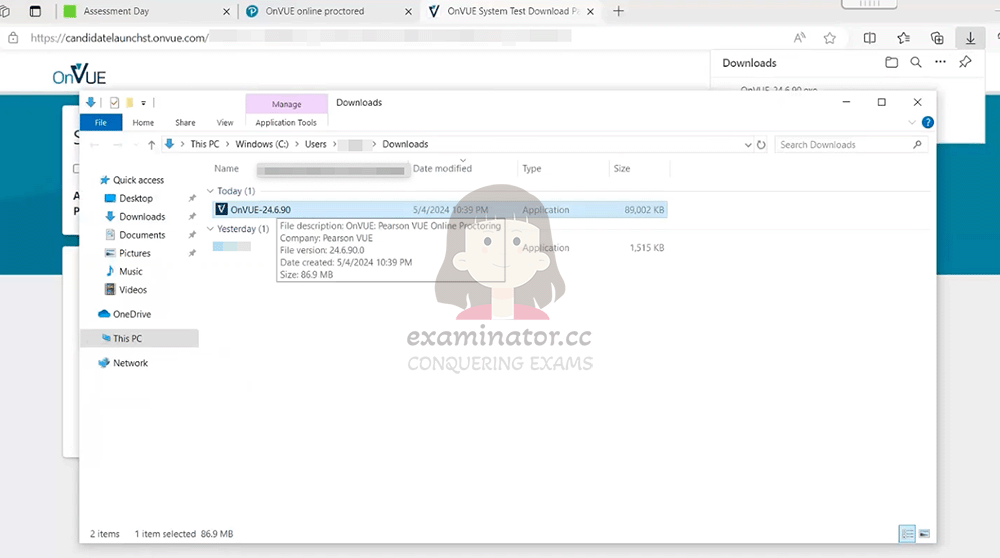Click the OnVUE logo on the webpage
Image resolution: width=1000 pixels, height=558 pixels.
click(x=79, y=75)
